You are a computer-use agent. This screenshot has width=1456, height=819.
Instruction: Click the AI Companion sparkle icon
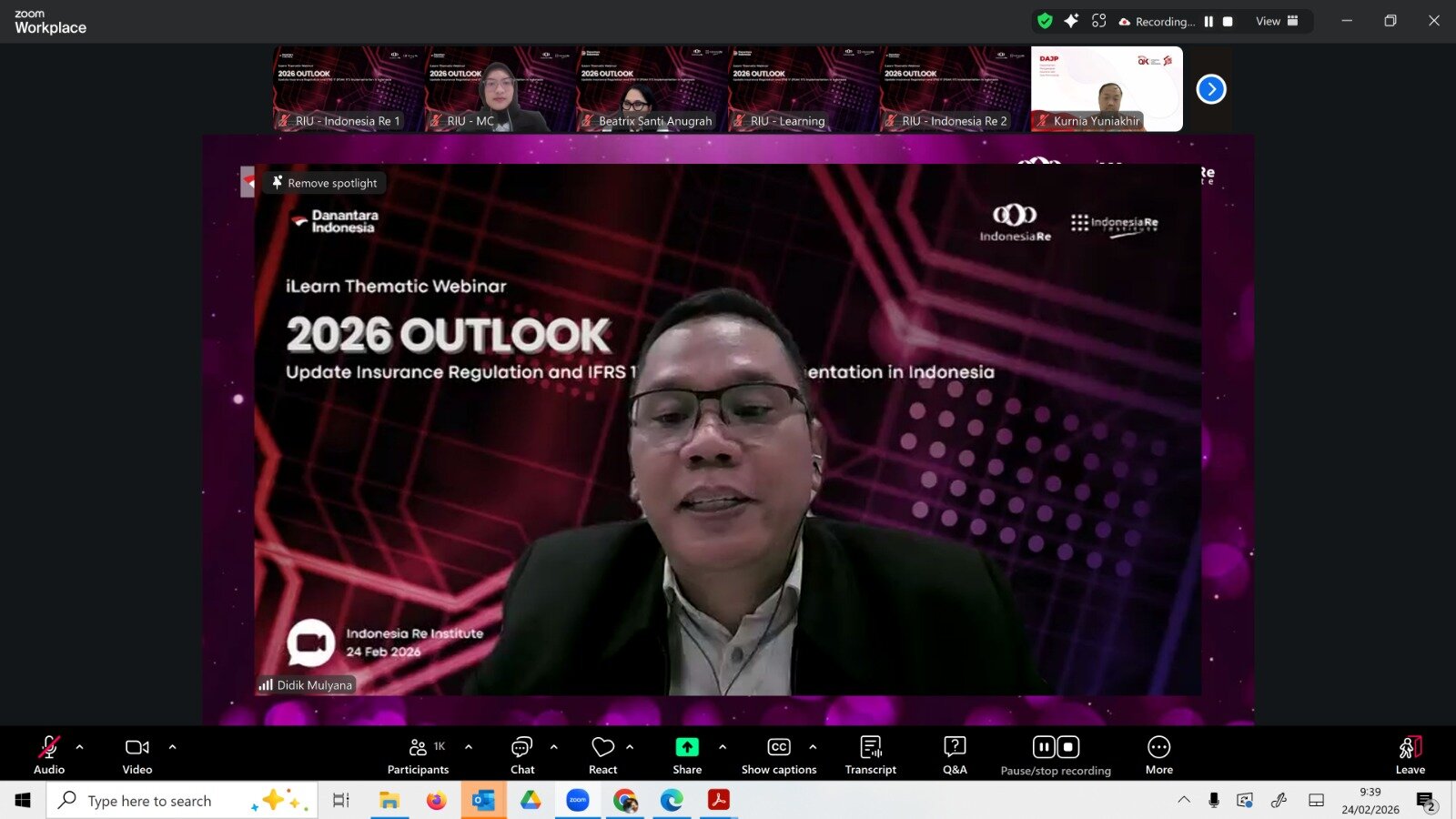[x=1071, y=21]
